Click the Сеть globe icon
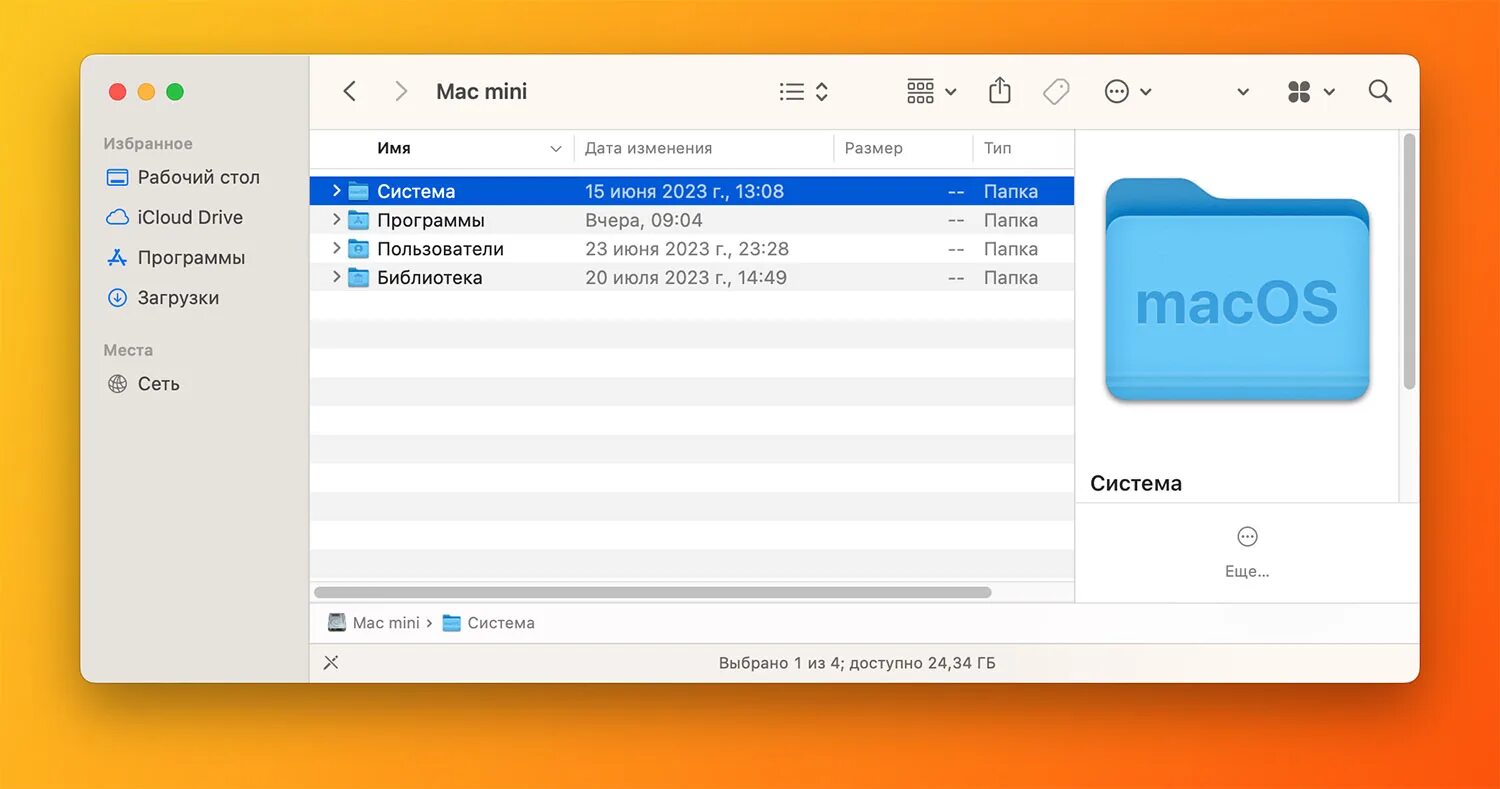The image size is (1500, 789). tap(117, 384)
